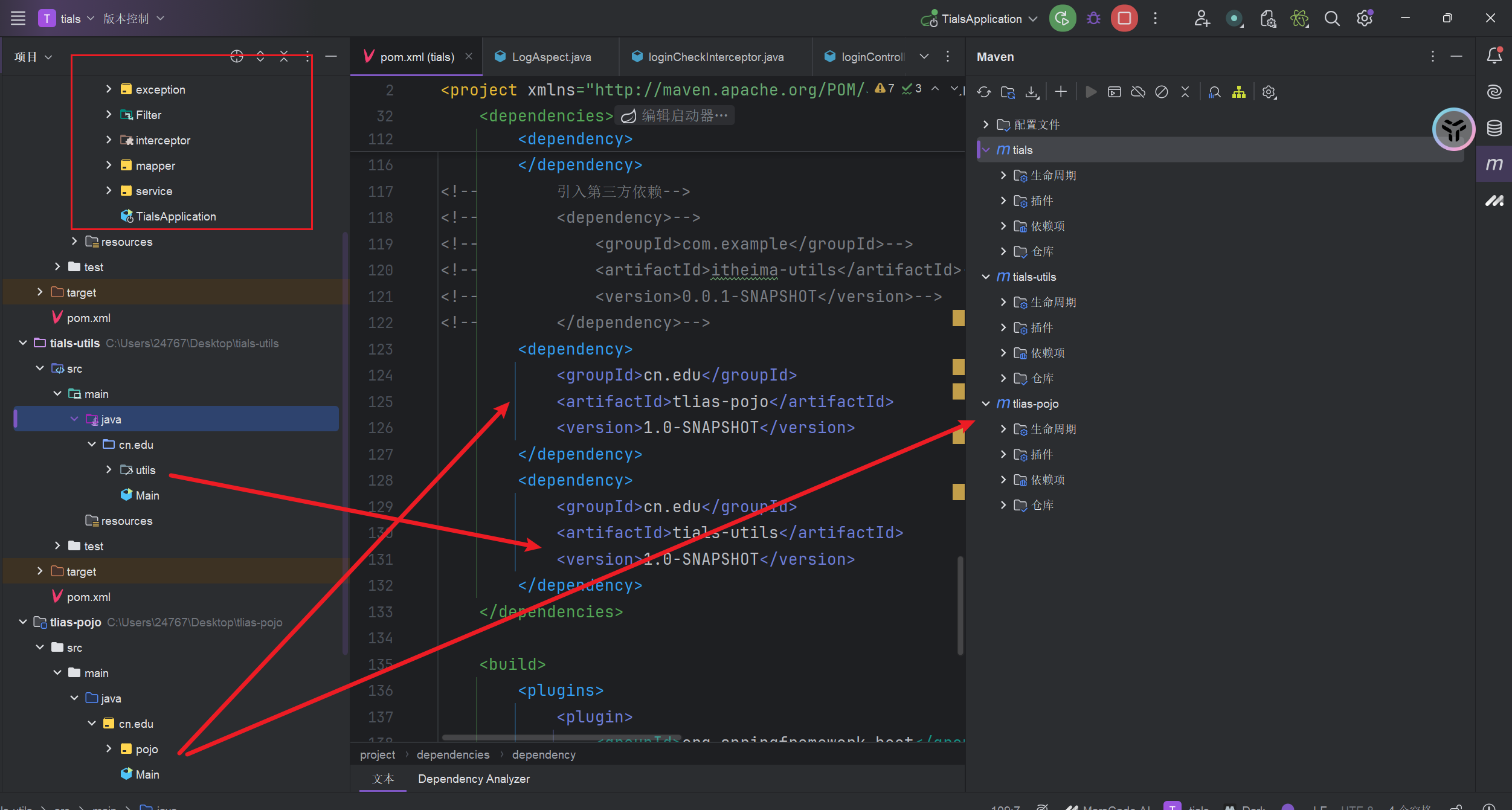Image resolution: width=1512 pixels, height=810 pixels.
Task: Click Maven download sources icon
Action: coord(1032,92)
